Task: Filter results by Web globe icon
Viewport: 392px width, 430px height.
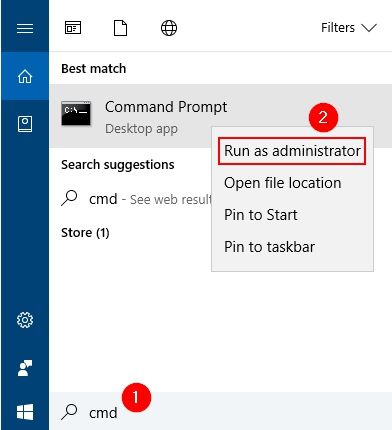Action: tap(169, 28)
